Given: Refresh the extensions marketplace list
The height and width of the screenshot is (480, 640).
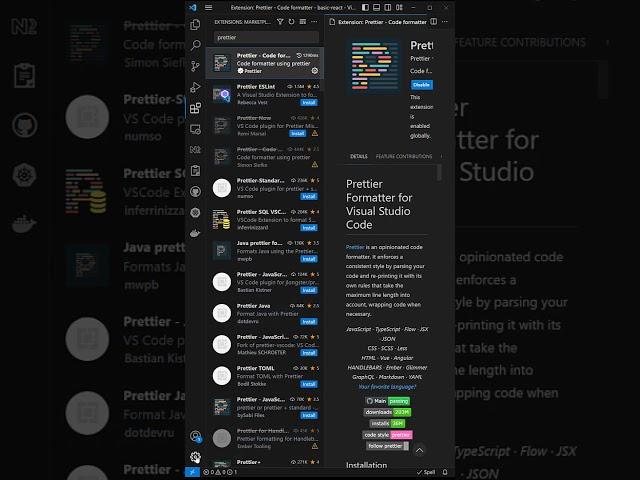Looking at the screenshot, I should pos(291,22).
